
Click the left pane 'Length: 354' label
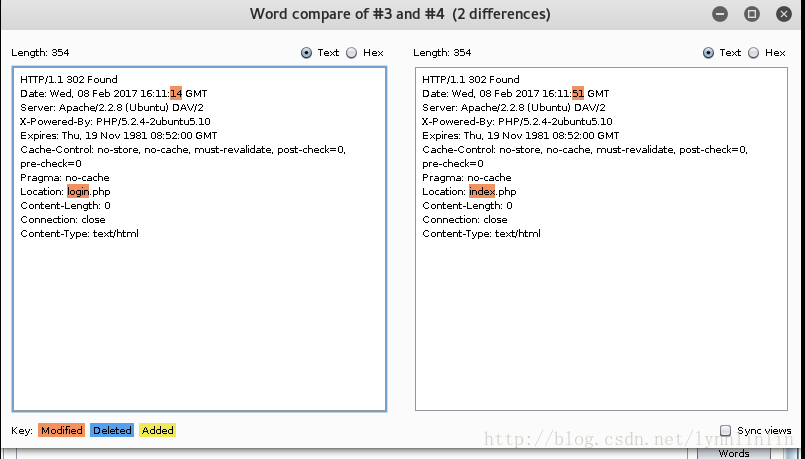(40, 53)
